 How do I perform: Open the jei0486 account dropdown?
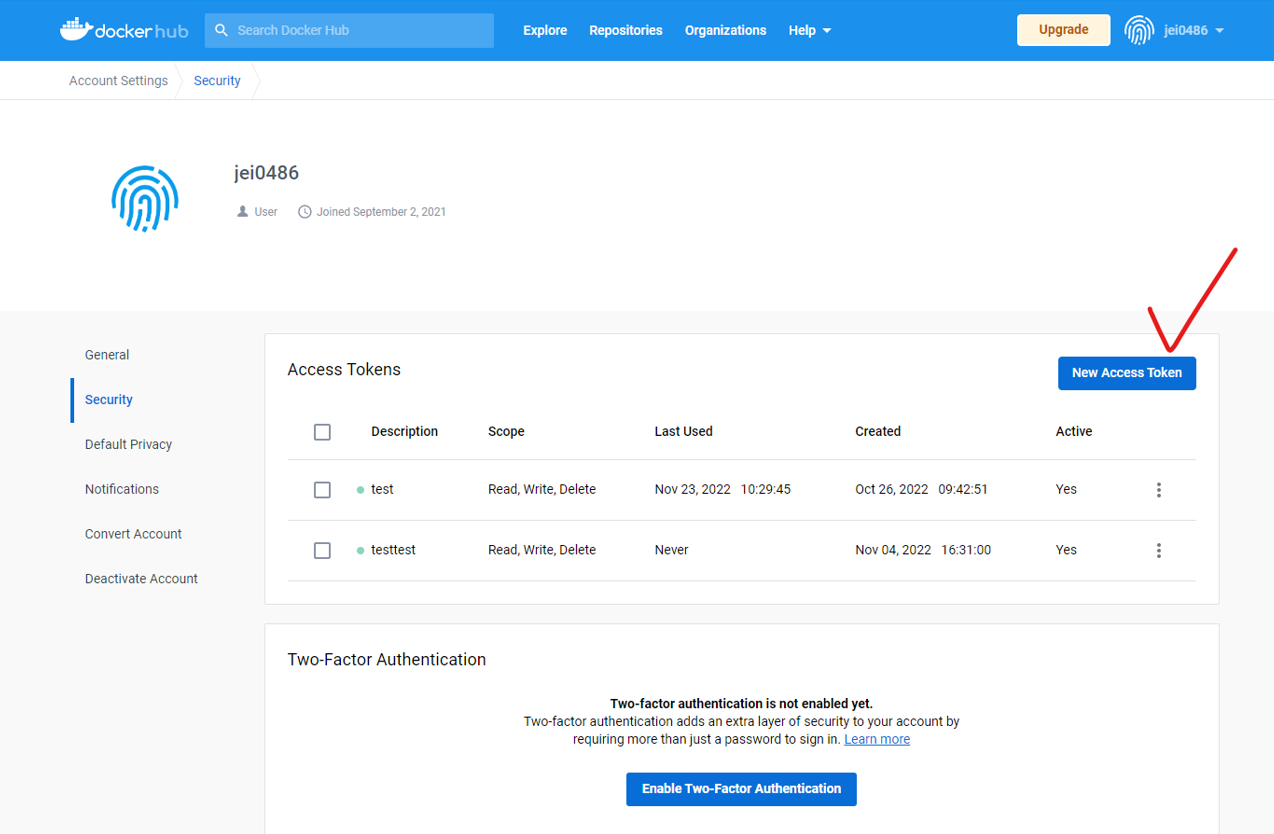(1194, 30)
